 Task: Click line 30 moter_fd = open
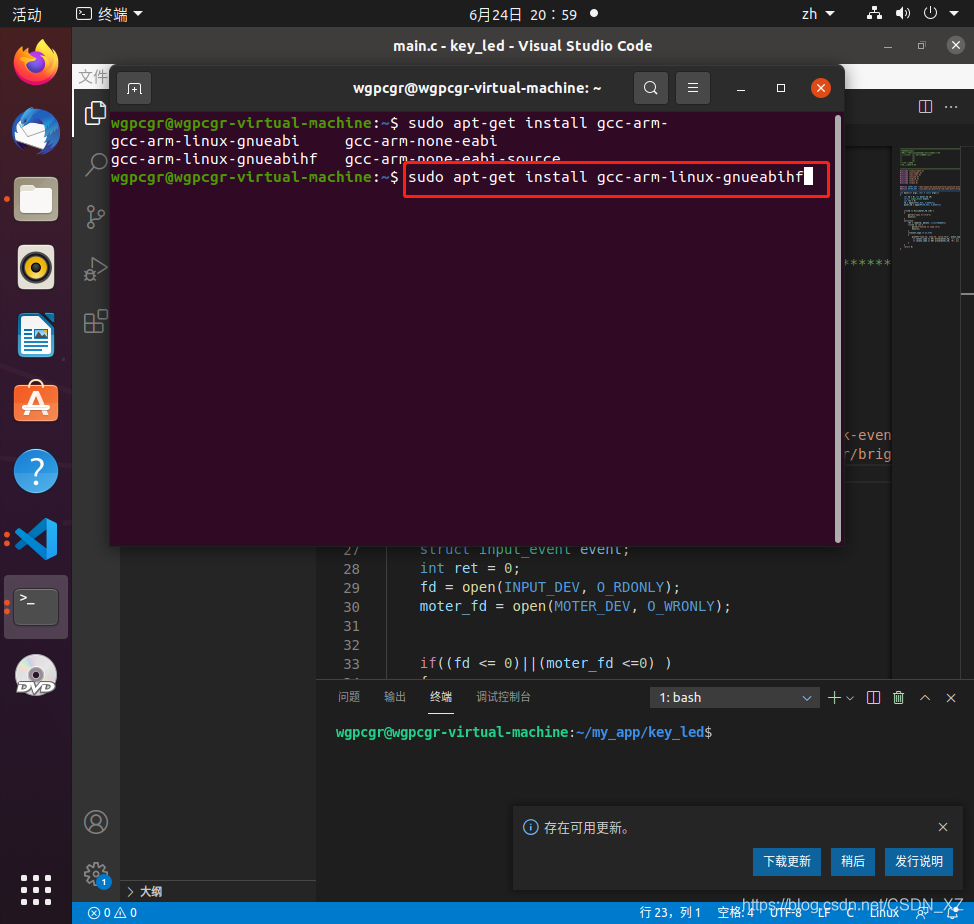click(575, 607)
